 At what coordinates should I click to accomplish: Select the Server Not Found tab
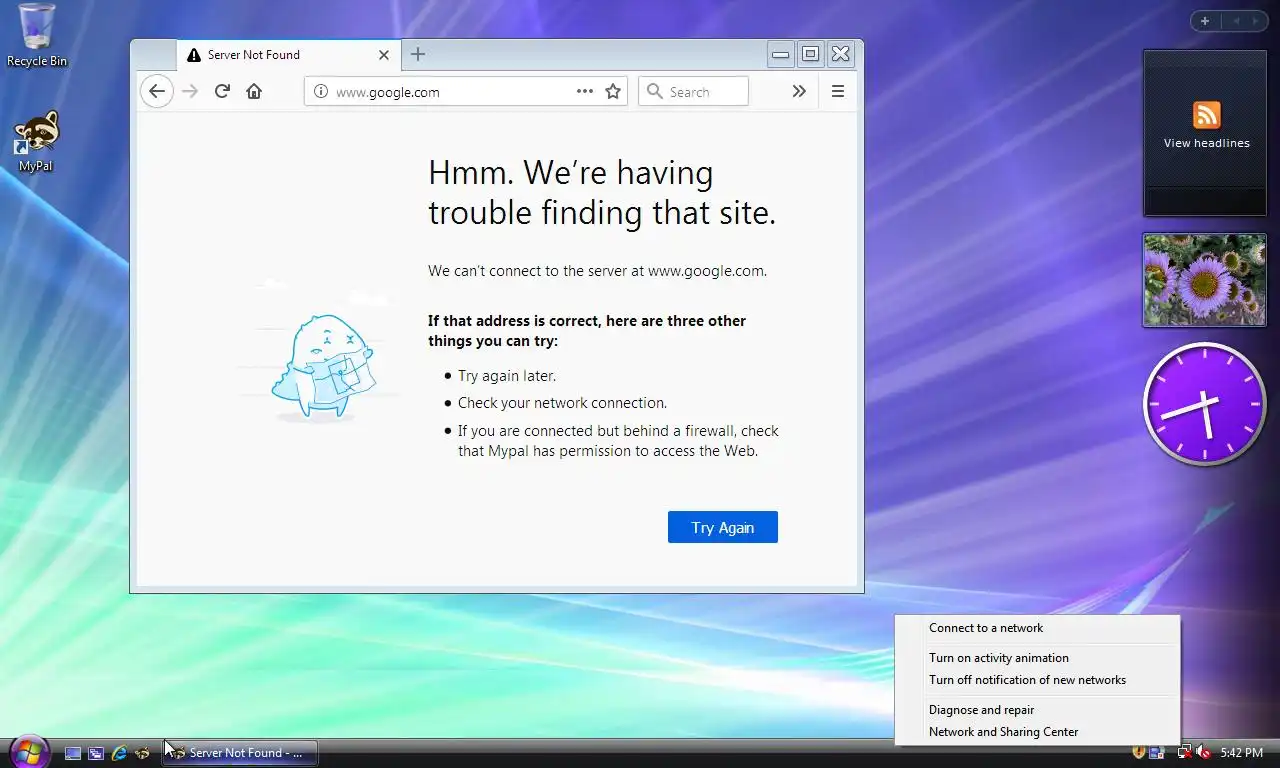coord(288,55)
